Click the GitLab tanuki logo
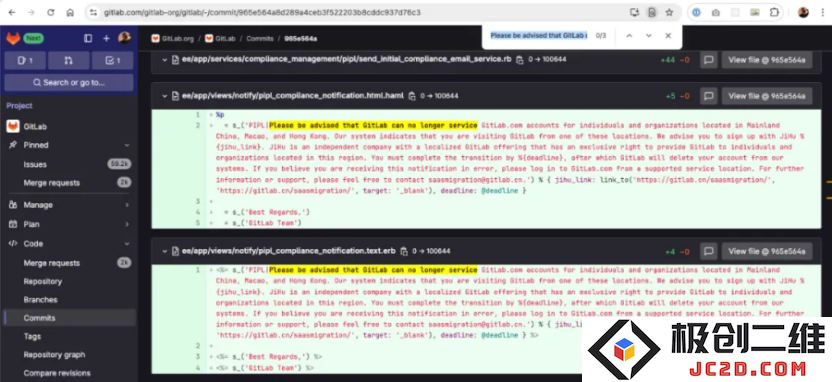Viewport: 832px width, 382px height. pyautogui.click(x=13, y=38)
